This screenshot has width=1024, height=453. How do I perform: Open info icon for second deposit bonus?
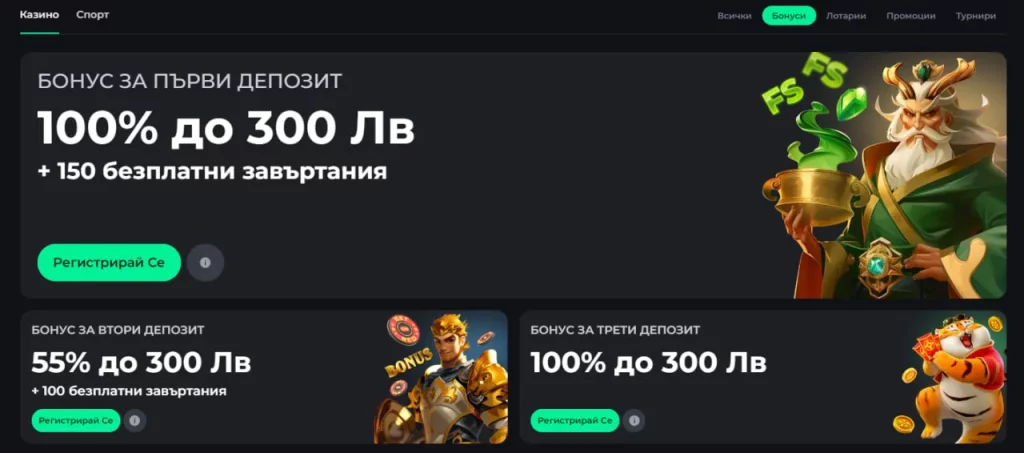[x=135, y=420]
